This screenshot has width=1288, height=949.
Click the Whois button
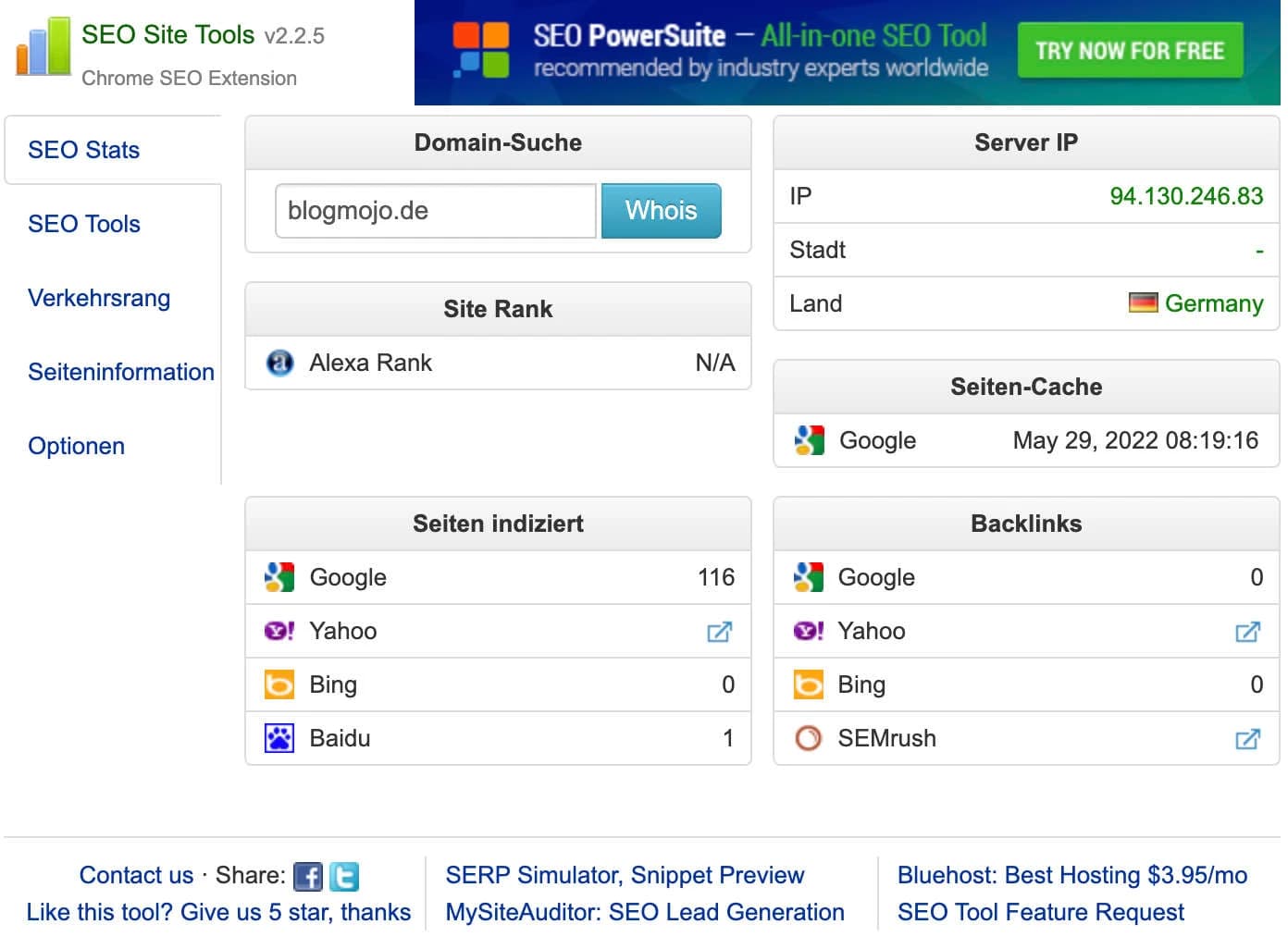[661, 210]
